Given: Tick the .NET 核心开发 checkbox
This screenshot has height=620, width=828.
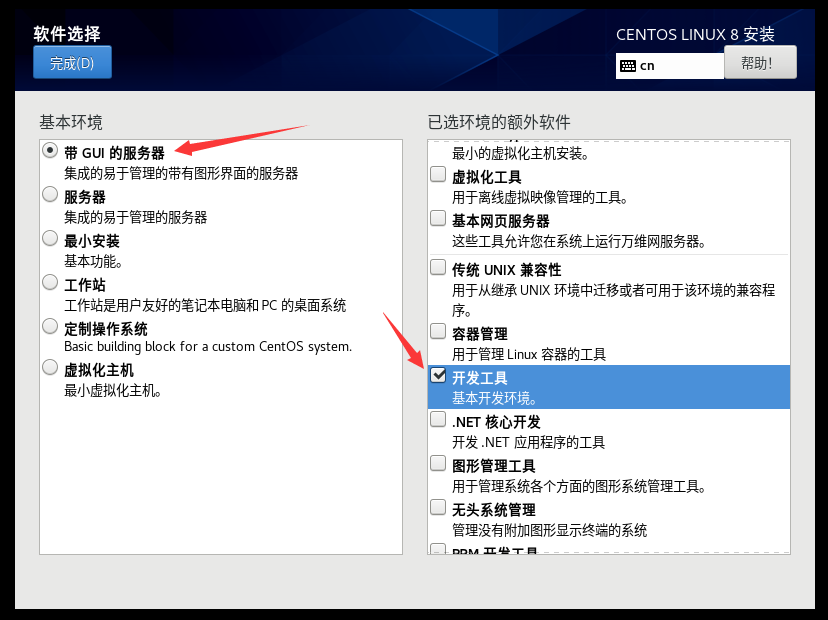Looking at the screenshot, I should [438, 419].
